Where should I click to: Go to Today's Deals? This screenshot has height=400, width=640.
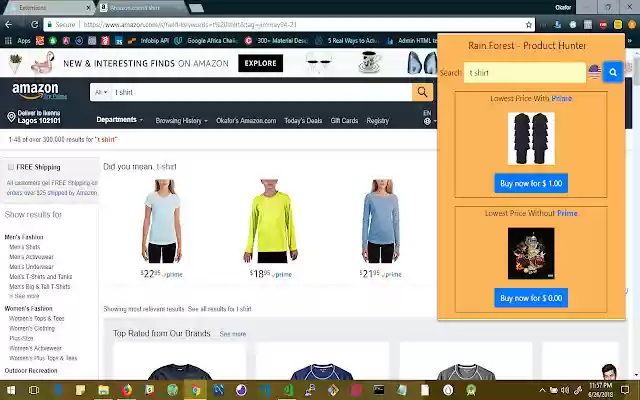point(303,121)
